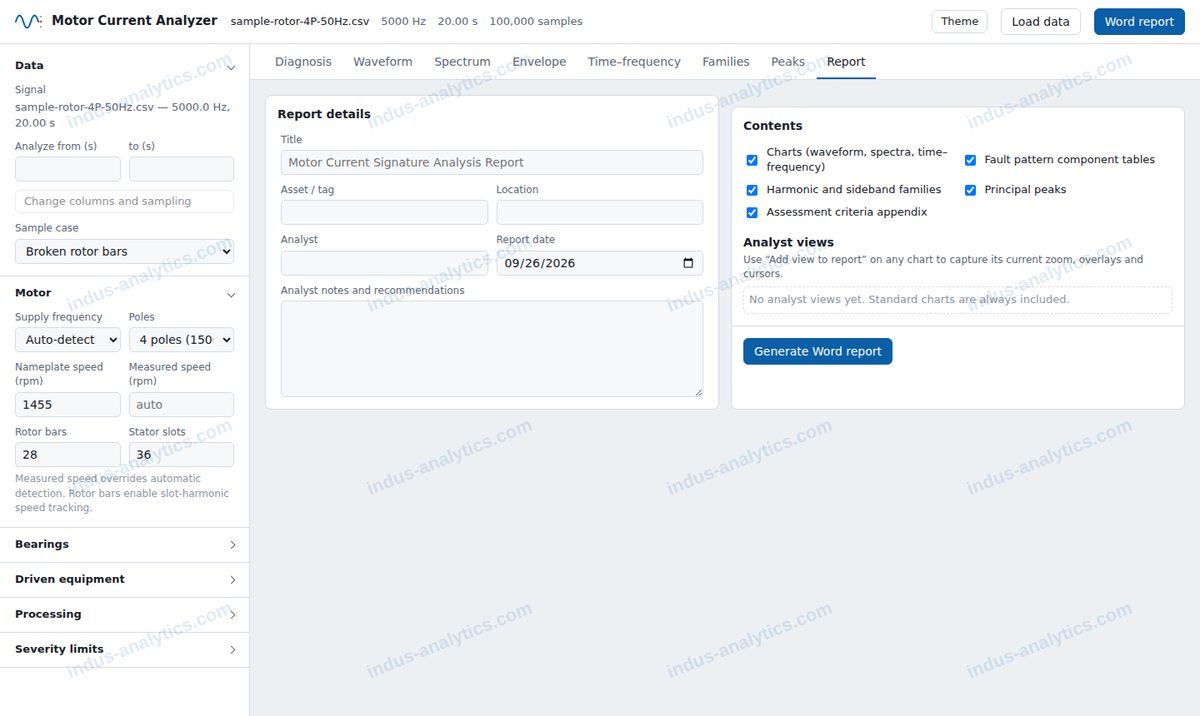Expand the Severity limits section
The image size is (1200, 716).
[x=124, y=650]
